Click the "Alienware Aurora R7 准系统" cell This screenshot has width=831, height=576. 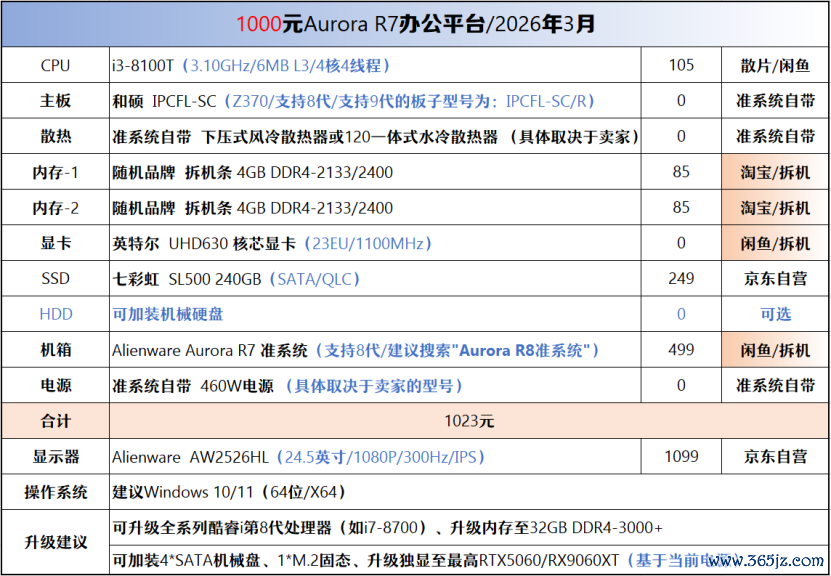click(x=375, y=349)
